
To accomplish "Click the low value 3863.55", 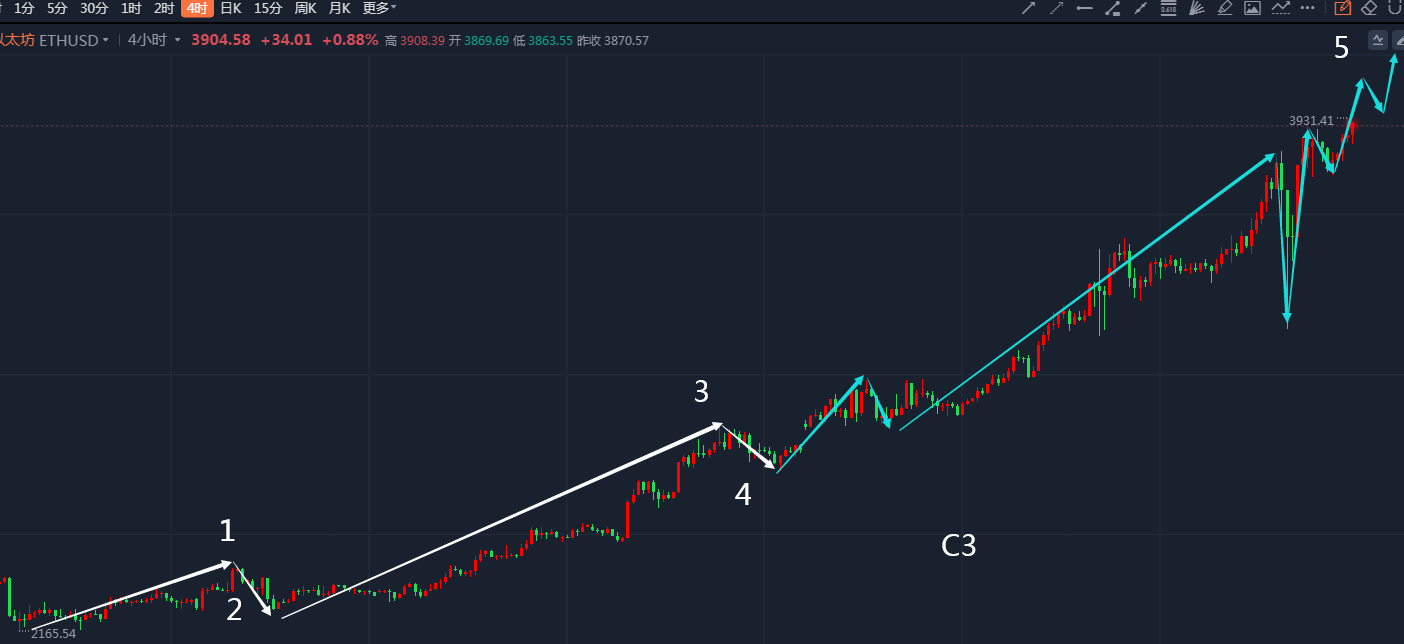I will [550, 41].
